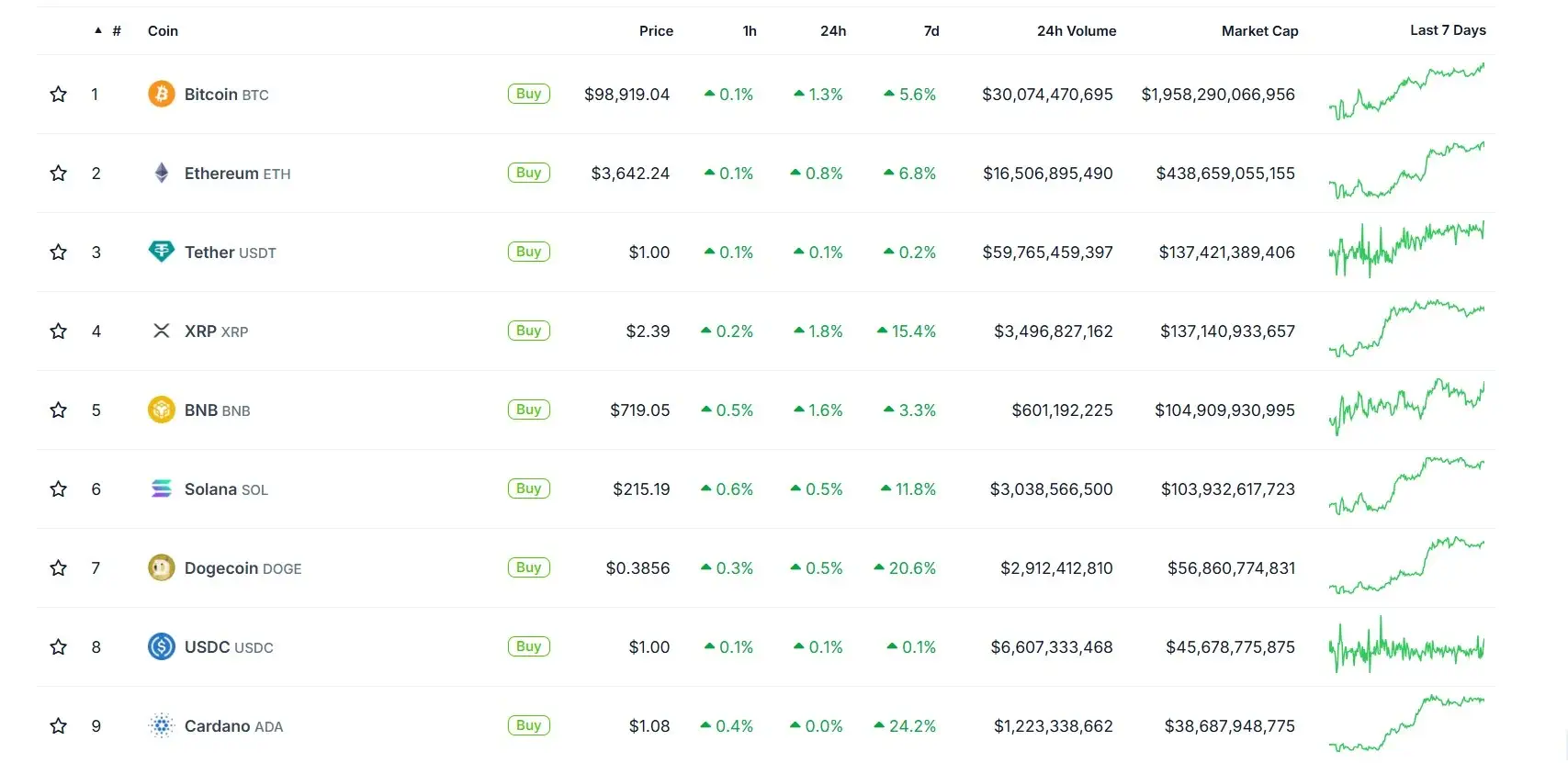Click the USDC coin logo
Screen dimensions: 1568x763
pyautogui.click(x=162, y=646)
